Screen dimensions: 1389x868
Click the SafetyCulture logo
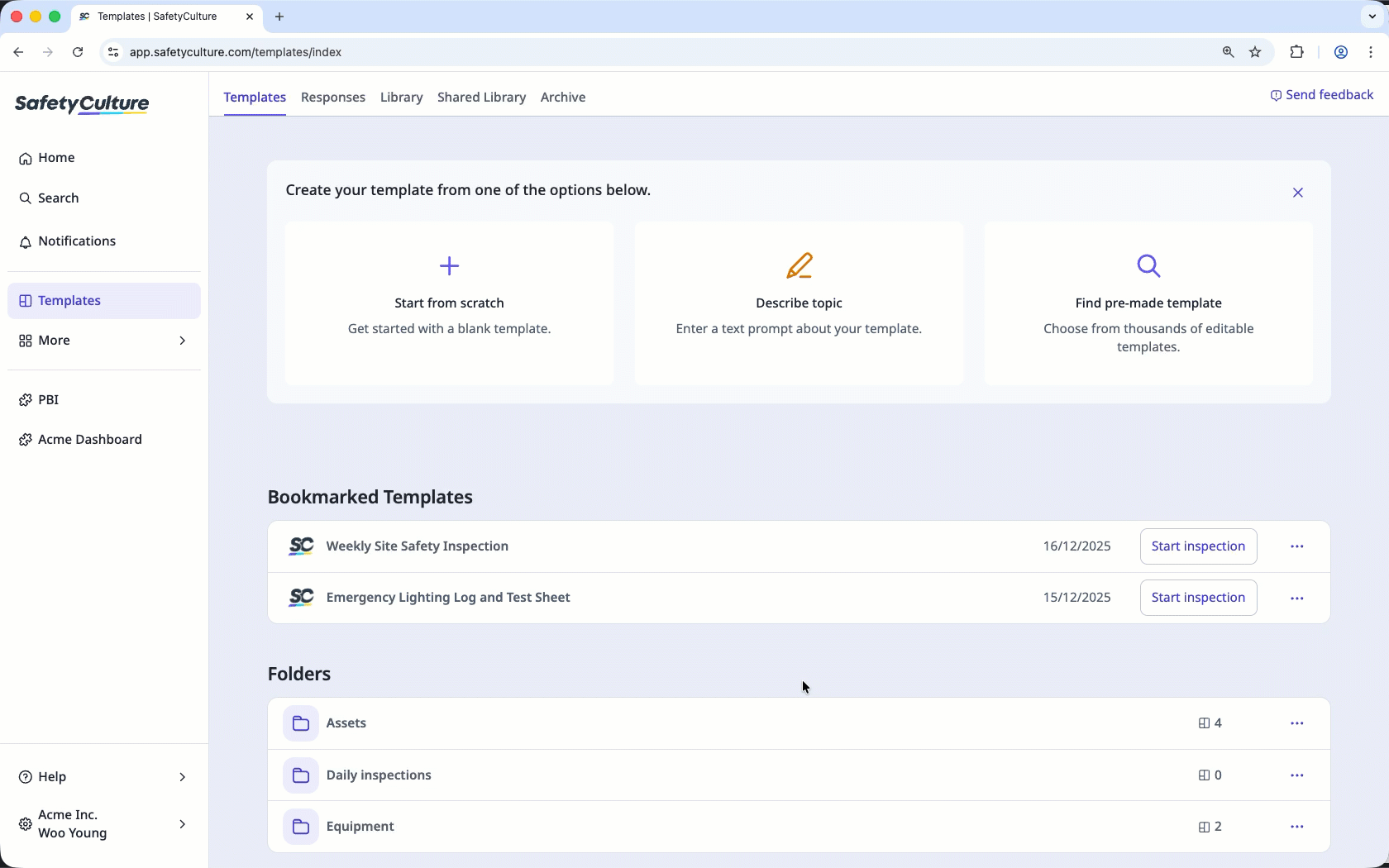[x=82, y=104]
